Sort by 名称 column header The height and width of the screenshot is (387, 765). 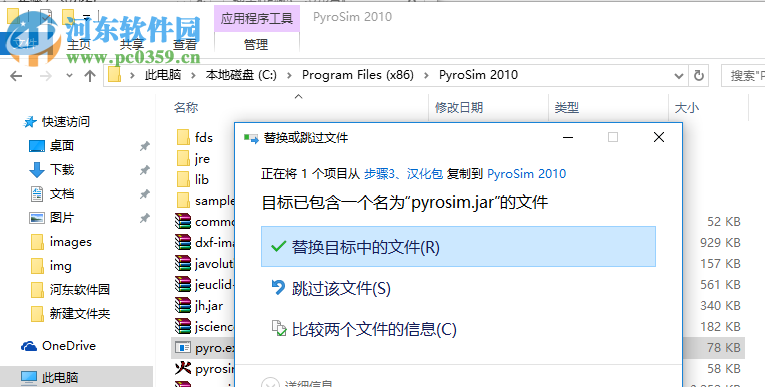(x=186, y=107)
